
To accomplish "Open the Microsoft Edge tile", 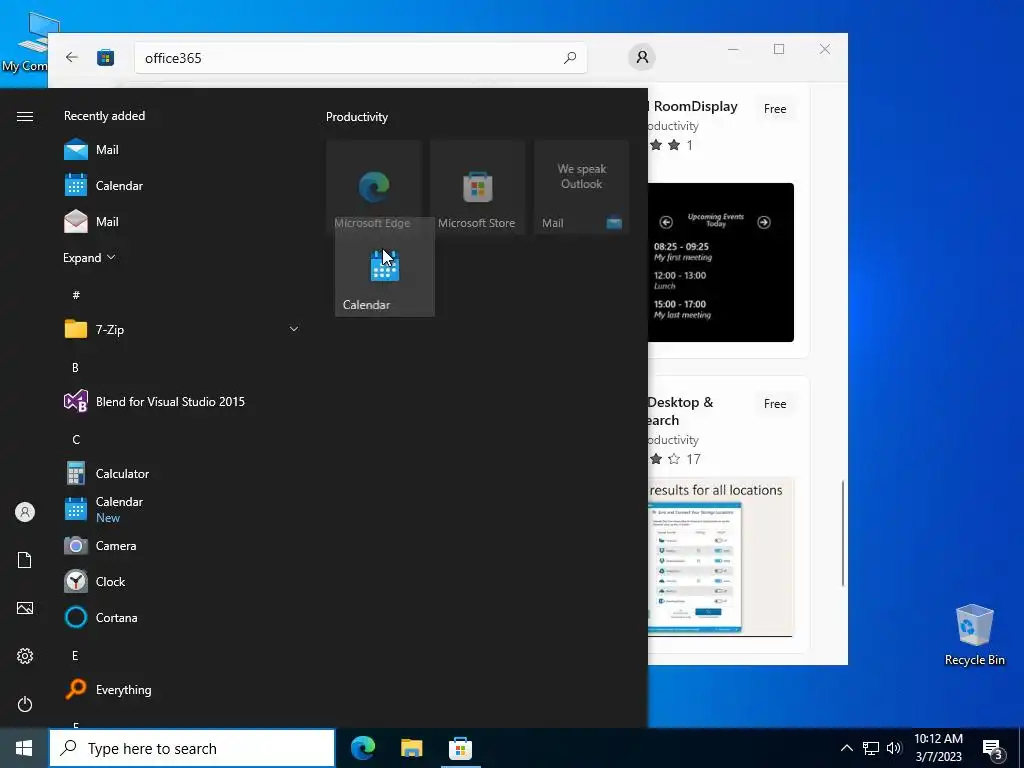I will (374, 187).
